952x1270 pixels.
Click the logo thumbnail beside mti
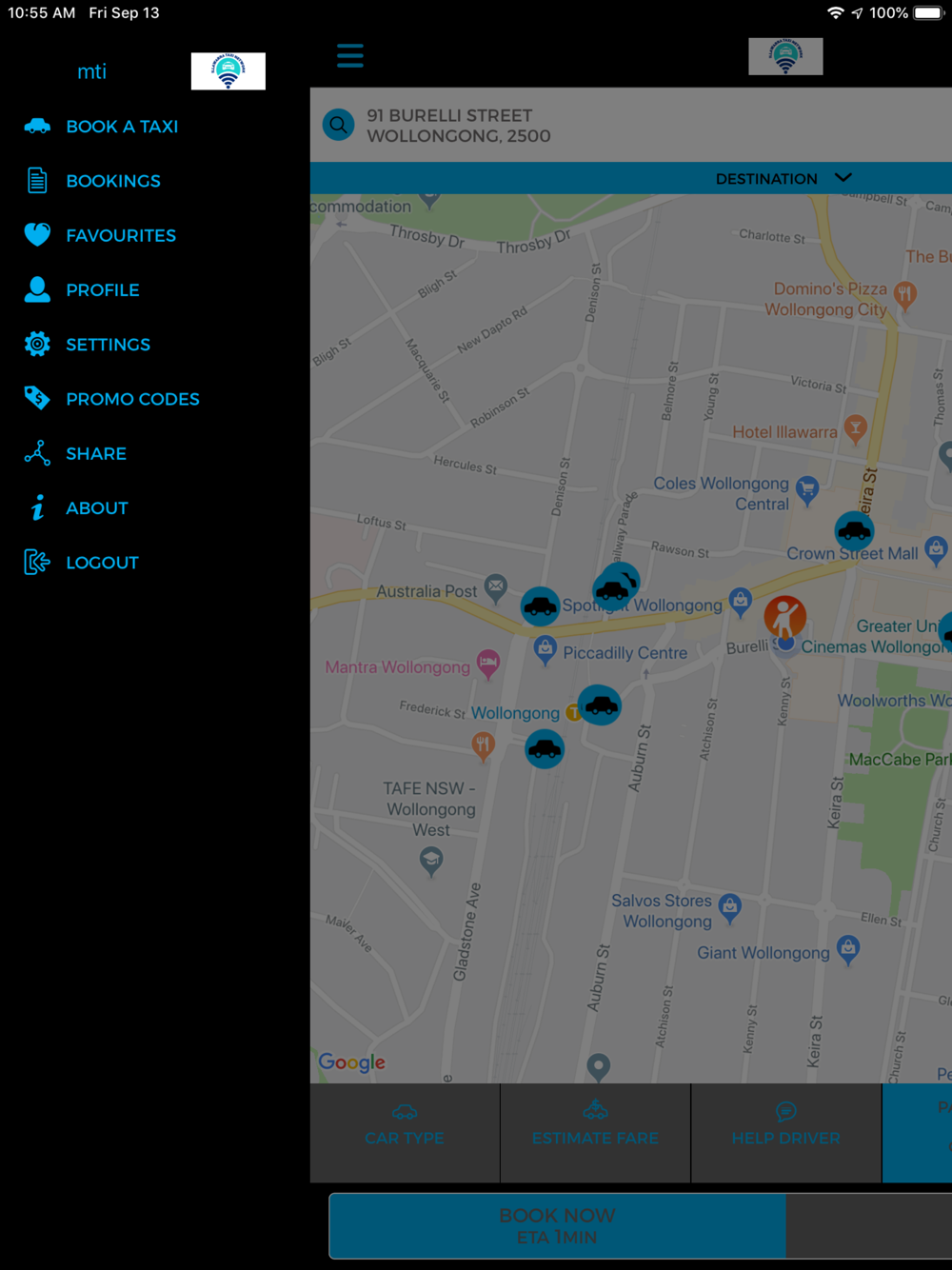228,71
